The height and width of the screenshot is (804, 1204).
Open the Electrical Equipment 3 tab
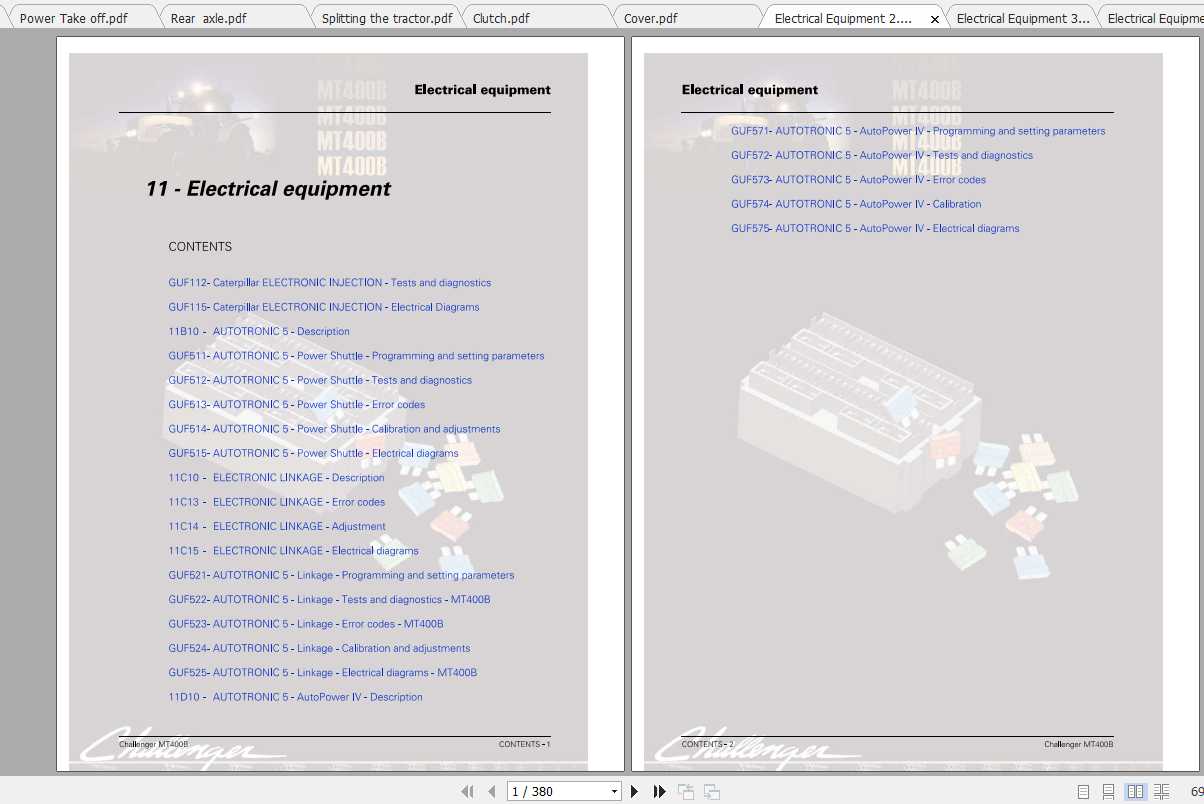click(x=1022, y=18)
